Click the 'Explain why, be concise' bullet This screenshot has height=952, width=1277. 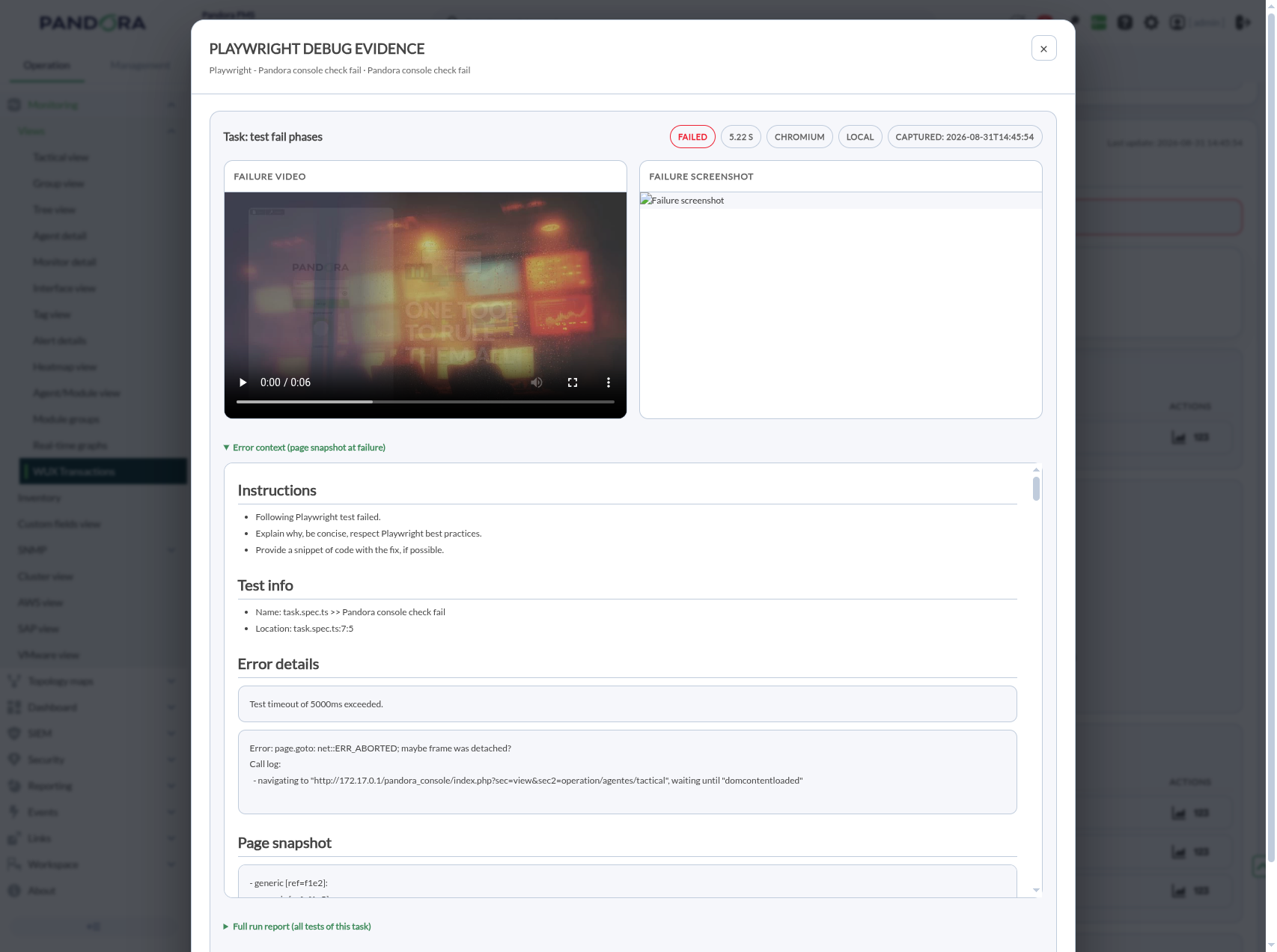click(368, 534)
